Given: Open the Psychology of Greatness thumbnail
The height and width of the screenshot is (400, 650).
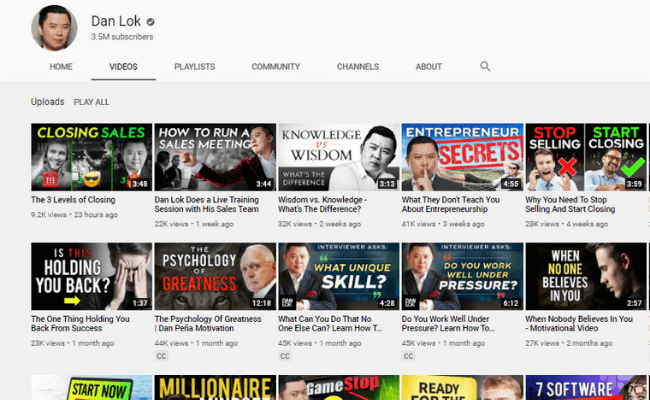Looking at the screenshot, I should click(215, 276).
